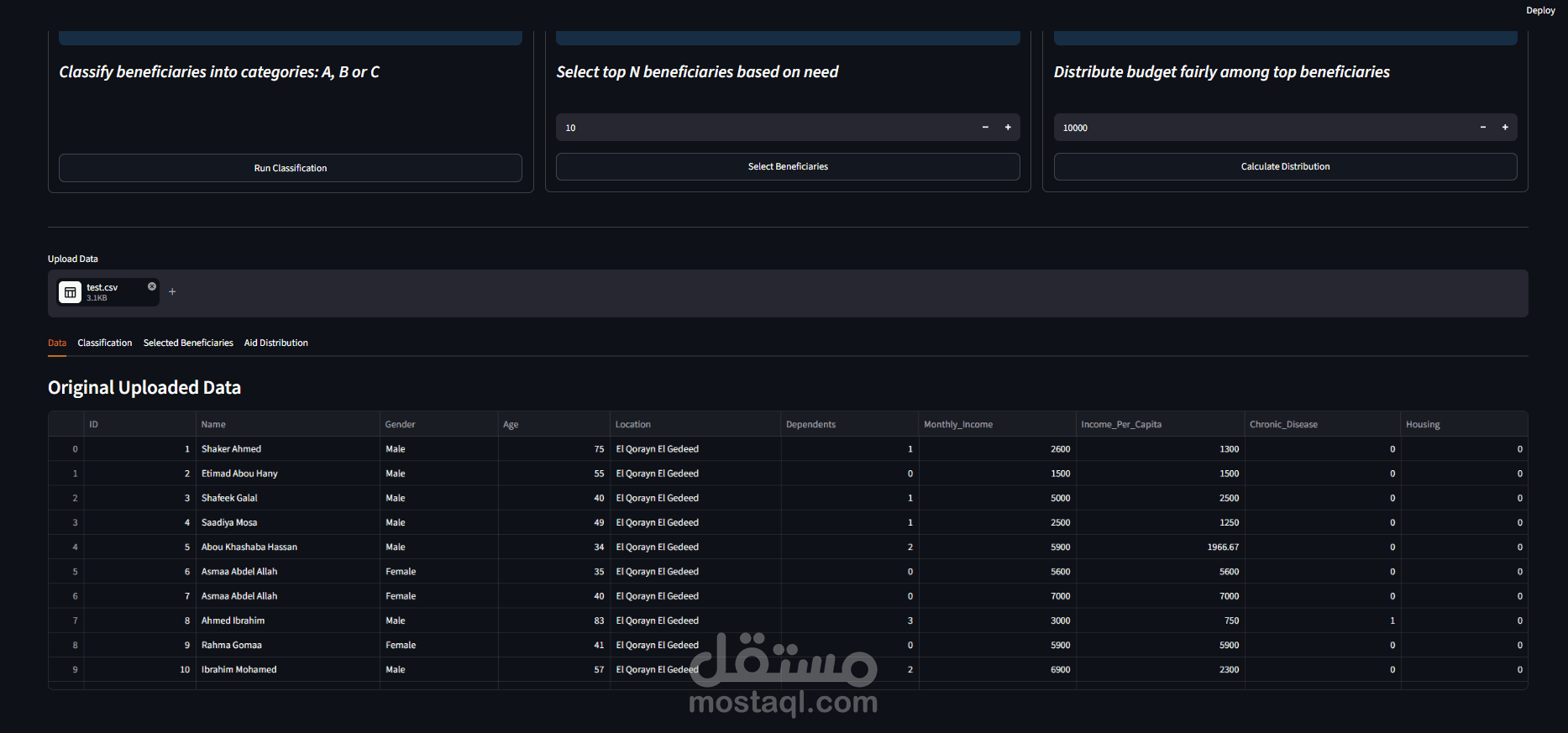Click the Select Beneficiaries button
Viewport: 1568px width, 733px height.
pos(788,166)
